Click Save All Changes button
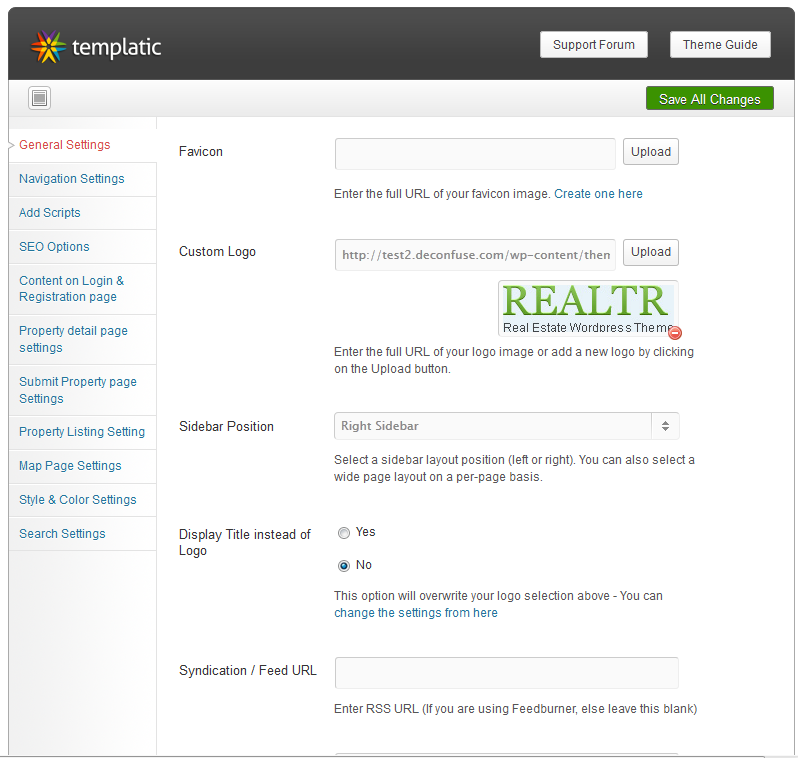This screenshot has width=798, height=758. coord(709,98)
